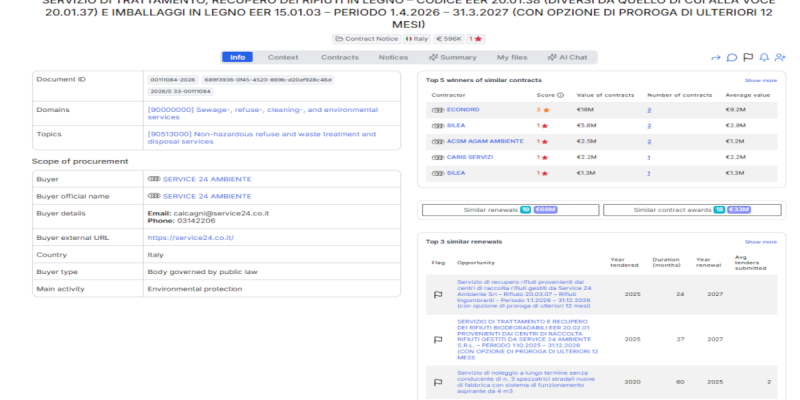Click the Score column header

[x=545, y=95]
